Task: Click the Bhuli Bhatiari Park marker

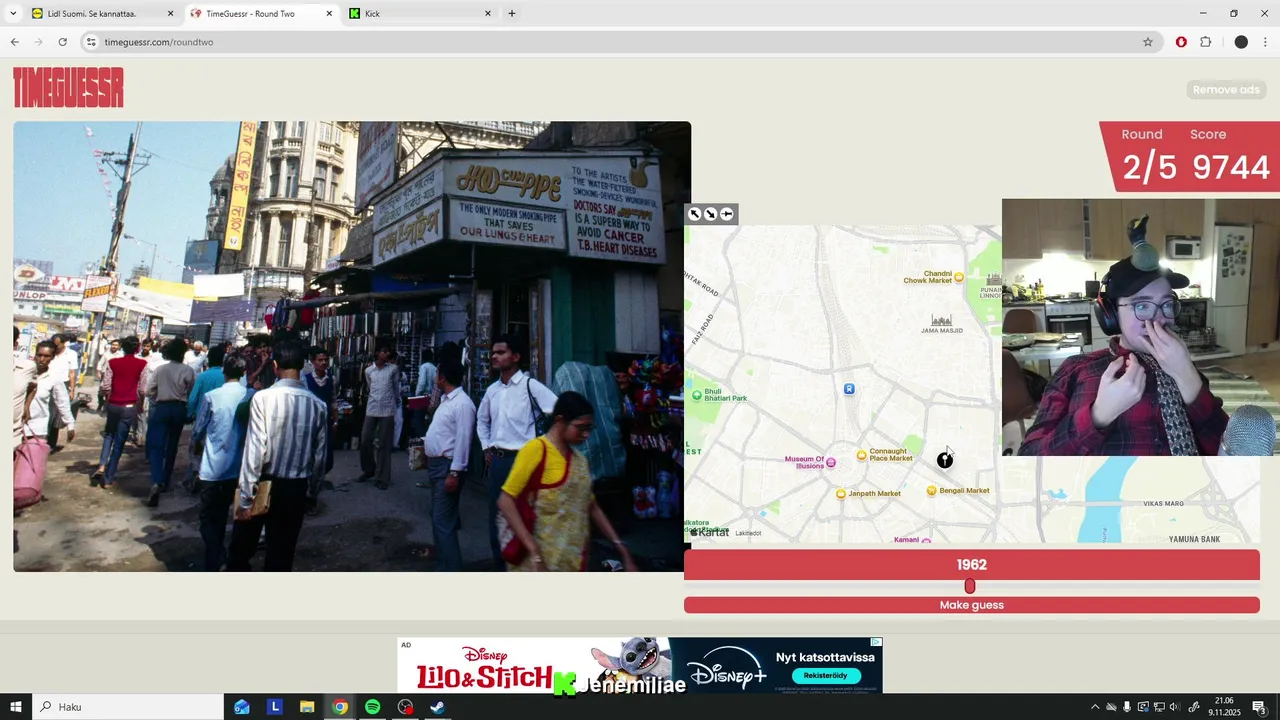Action: 697,395
